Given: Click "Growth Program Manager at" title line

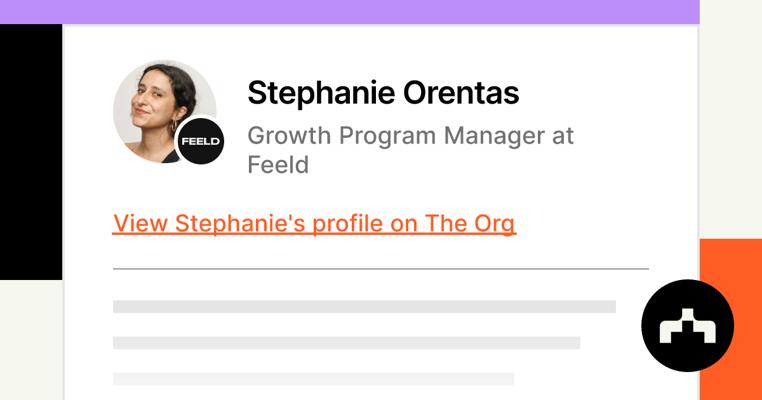Looking at the screenshot, I should click(x=410, y=135).
